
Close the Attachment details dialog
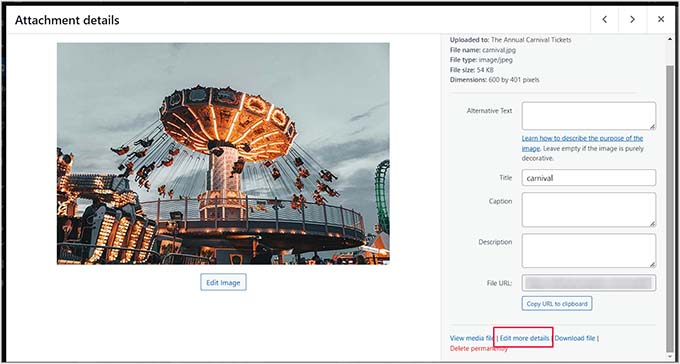point(660,20)
